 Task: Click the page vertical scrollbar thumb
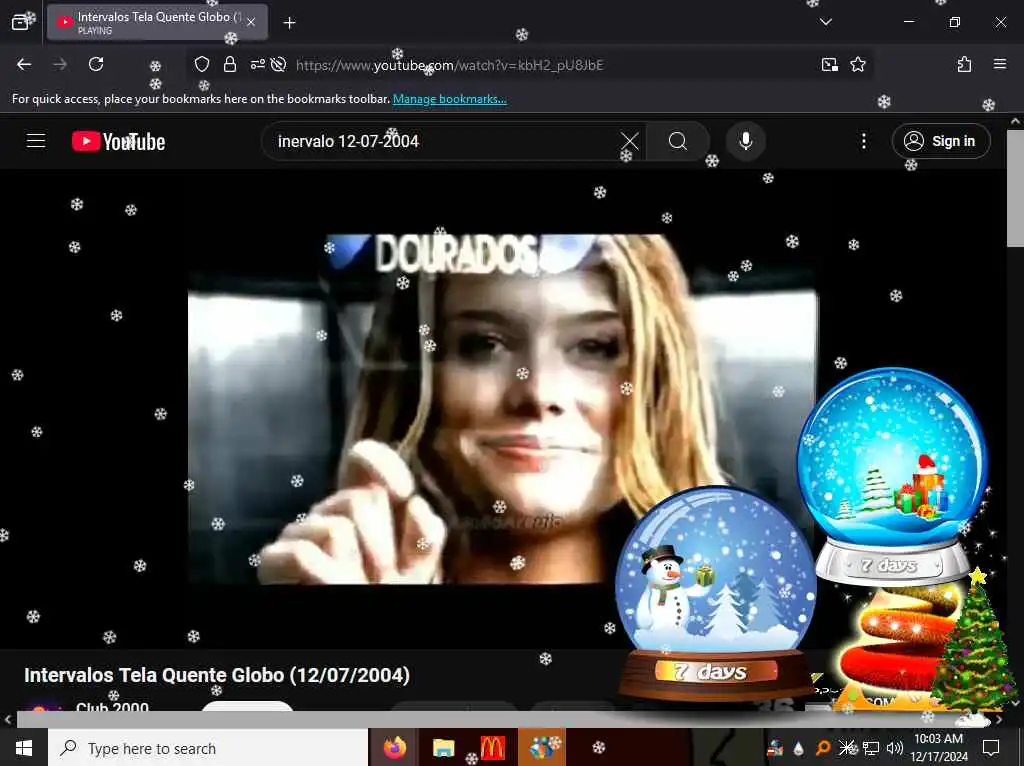coord(1015,188)
